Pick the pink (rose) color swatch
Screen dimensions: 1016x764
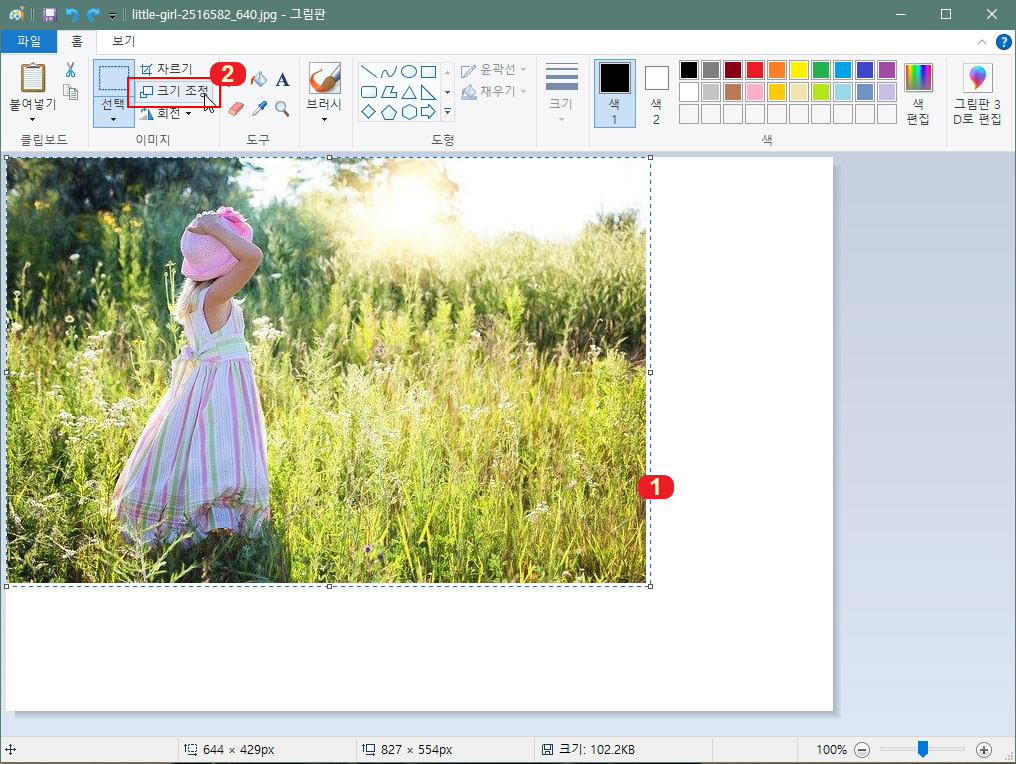point(755,92)
